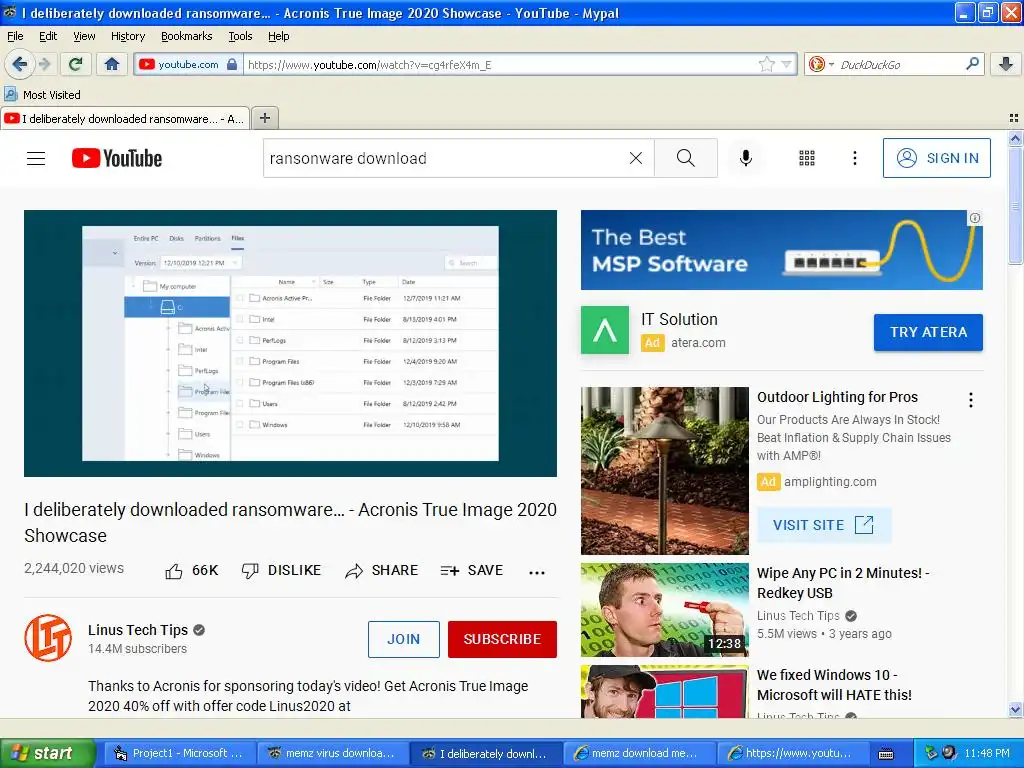Viewport: 1024px width, 768px height.
Task: Bookmark this page with the star icon
Action: (x=766, y=64)
